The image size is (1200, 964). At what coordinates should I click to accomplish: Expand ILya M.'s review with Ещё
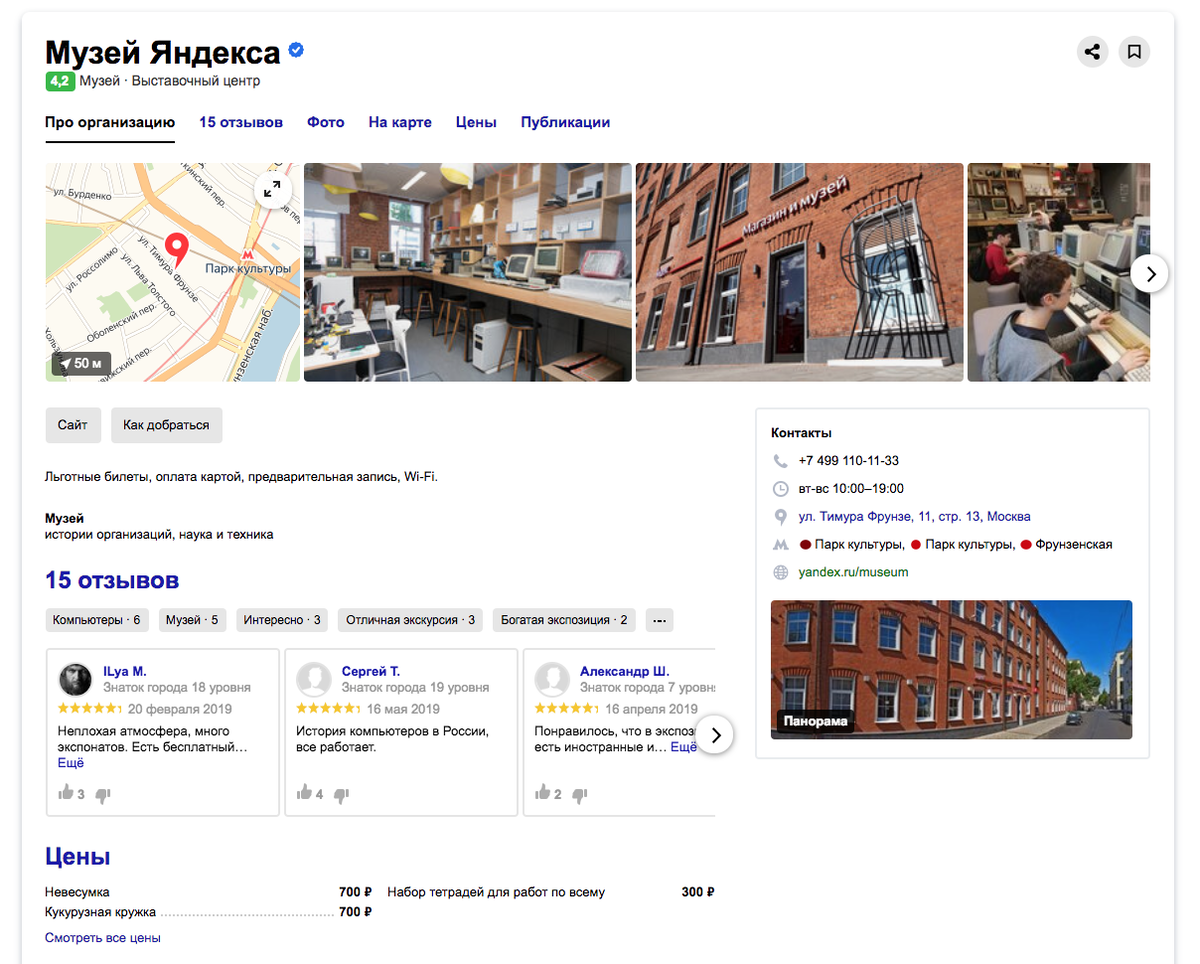71,762
